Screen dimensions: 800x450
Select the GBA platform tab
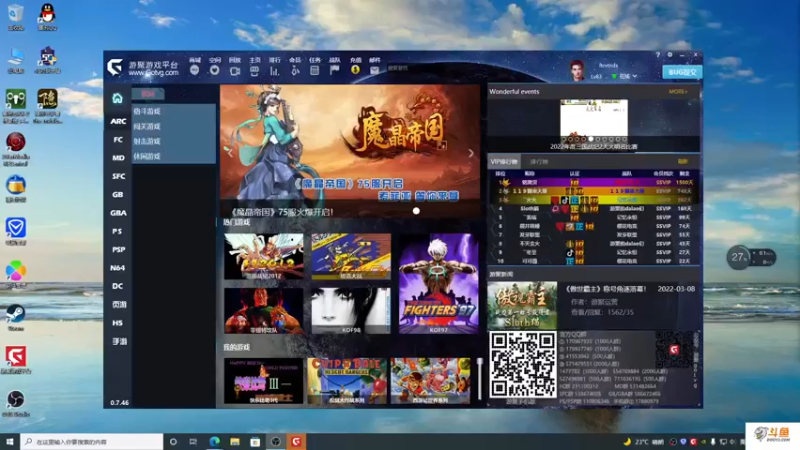(x=118, y=213)
